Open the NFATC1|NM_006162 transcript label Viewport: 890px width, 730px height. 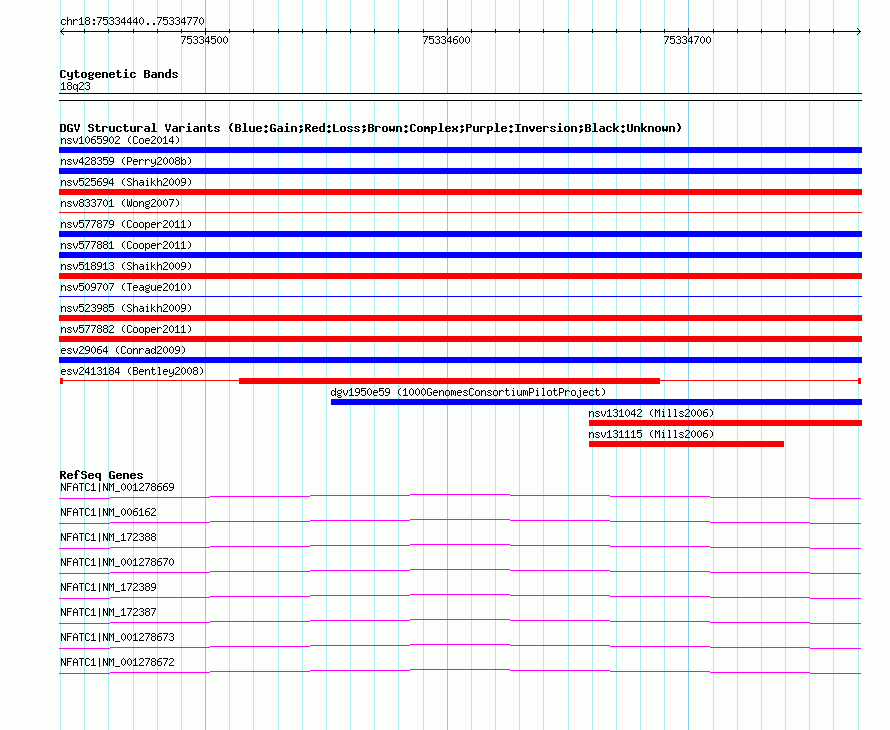(x=108, y=513)
